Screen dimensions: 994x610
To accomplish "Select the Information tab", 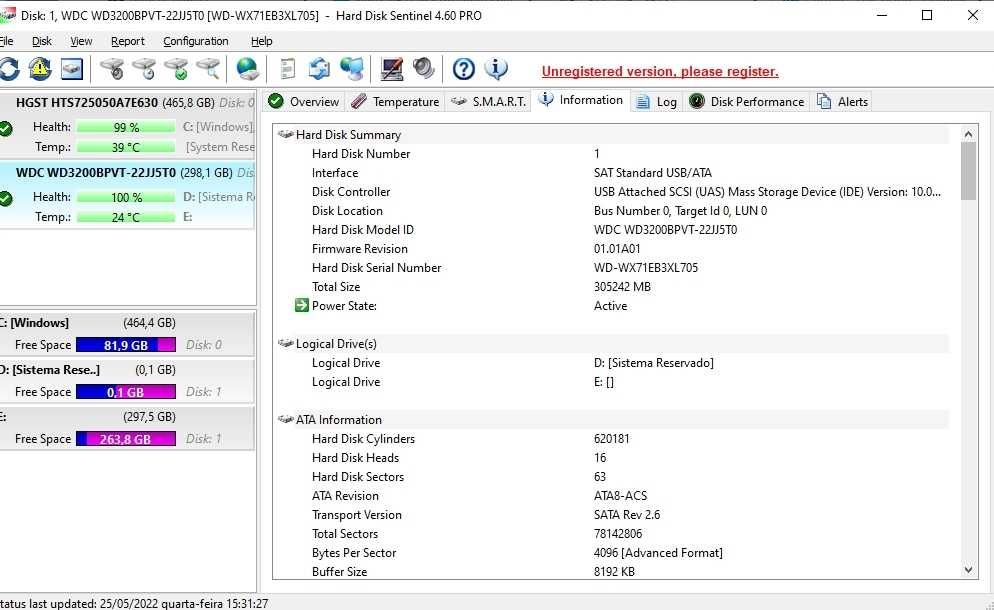I will [x=581, y=100].
